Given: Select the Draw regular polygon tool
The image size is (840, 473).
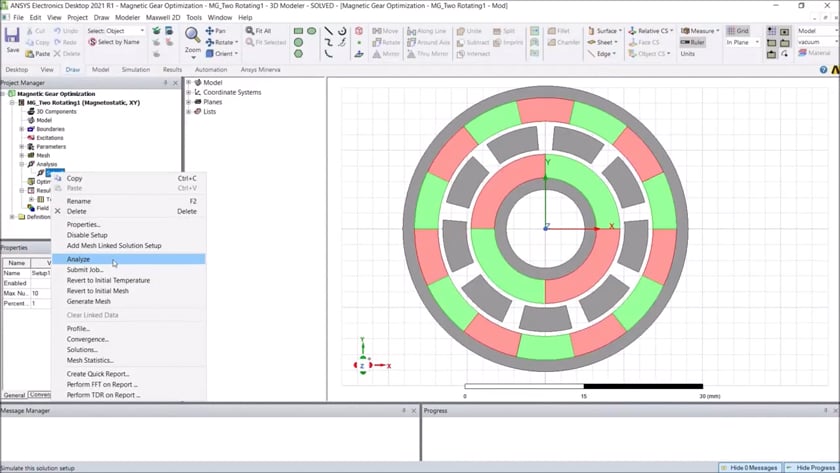Looking at the screenshot, I should pyautogui.click(x=298, y=54).
